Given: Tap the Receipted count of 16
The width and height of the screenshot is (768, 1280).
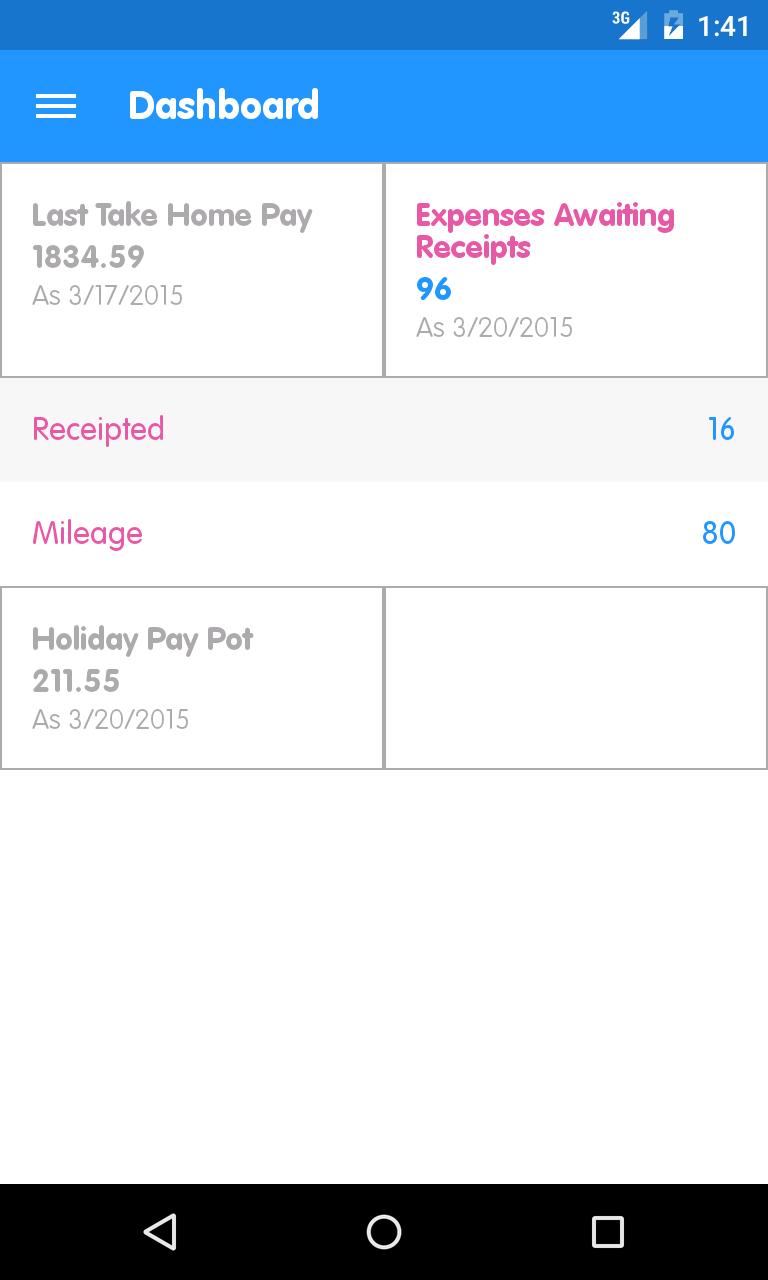Looking at the screenshot, I should (721, 429).
